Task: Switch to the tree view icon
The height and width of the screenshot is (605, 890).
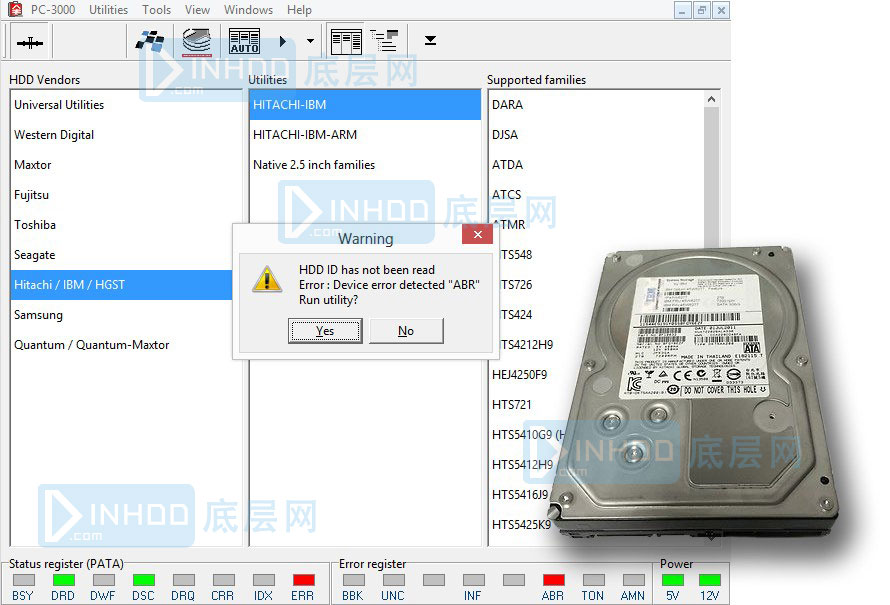Action: (384, 41)
